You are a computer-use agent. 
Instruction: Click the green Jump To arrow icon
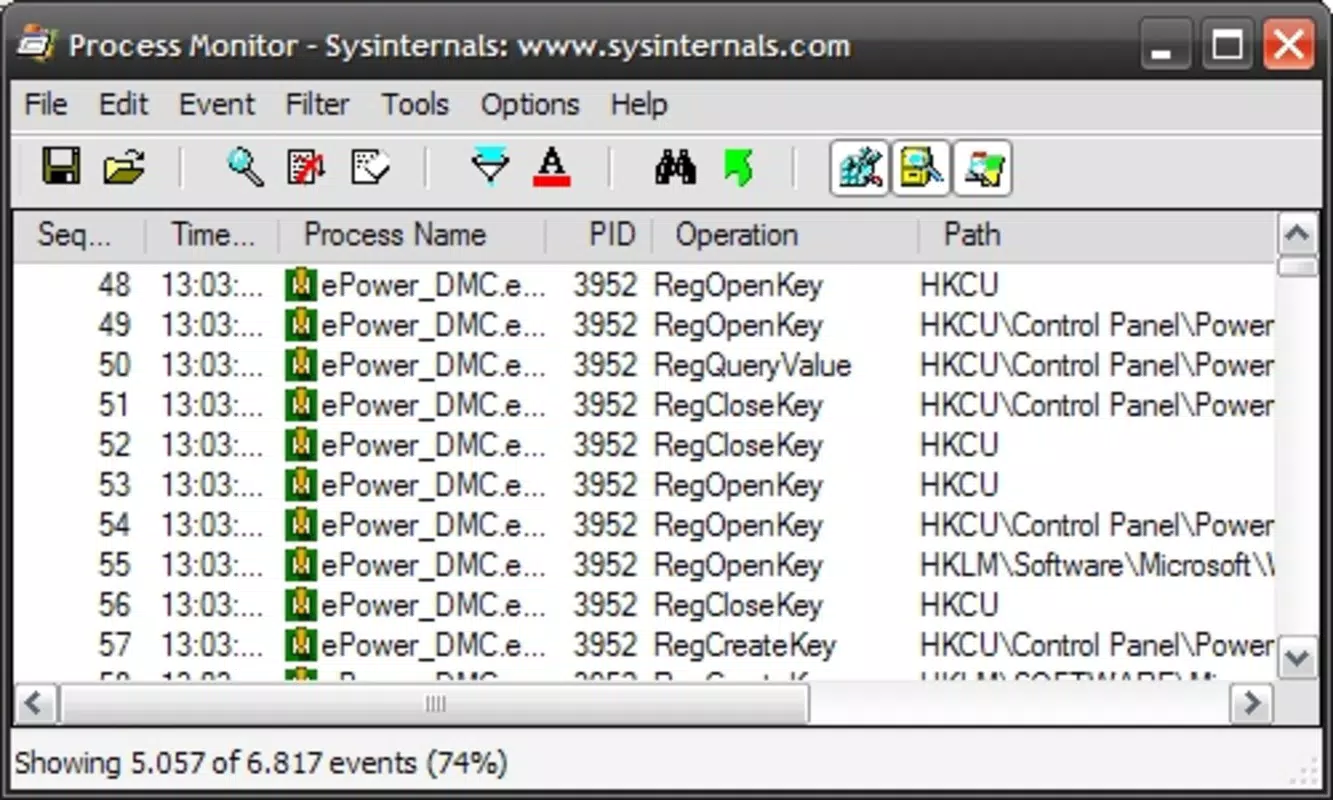[738, 166]
